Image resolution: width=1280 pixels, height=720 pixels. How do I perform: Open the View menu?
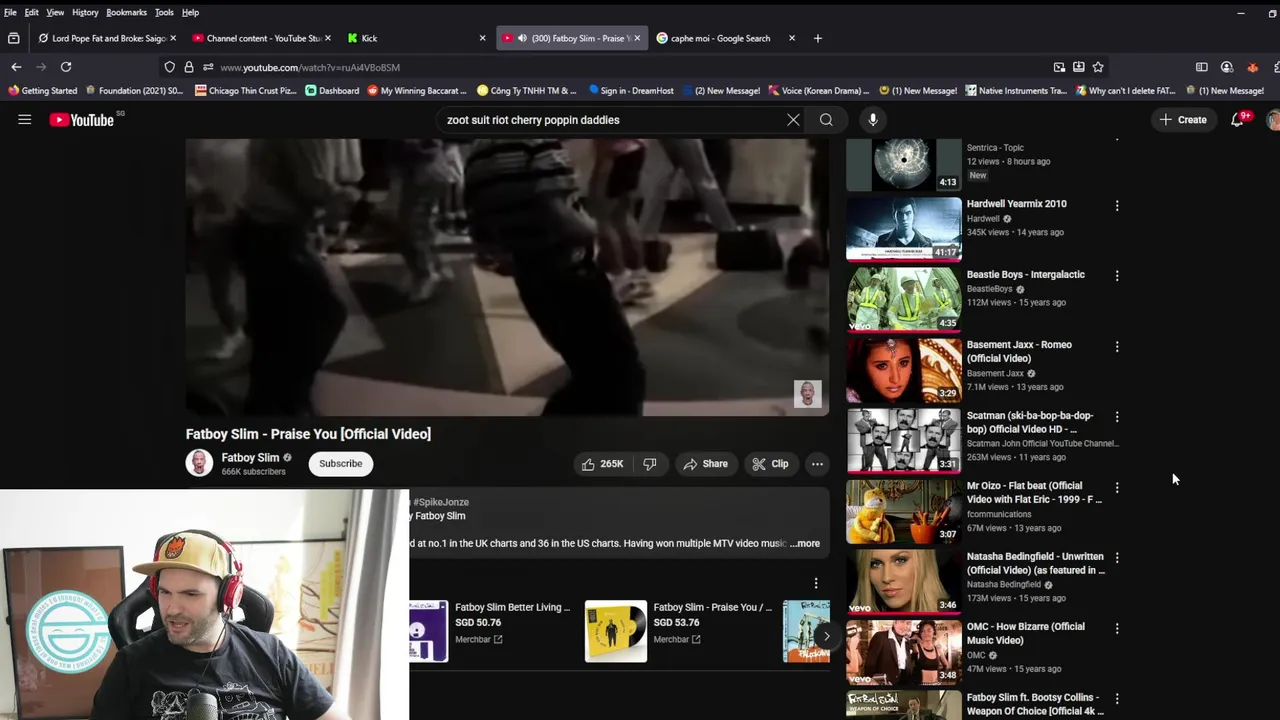coord(55,12)
